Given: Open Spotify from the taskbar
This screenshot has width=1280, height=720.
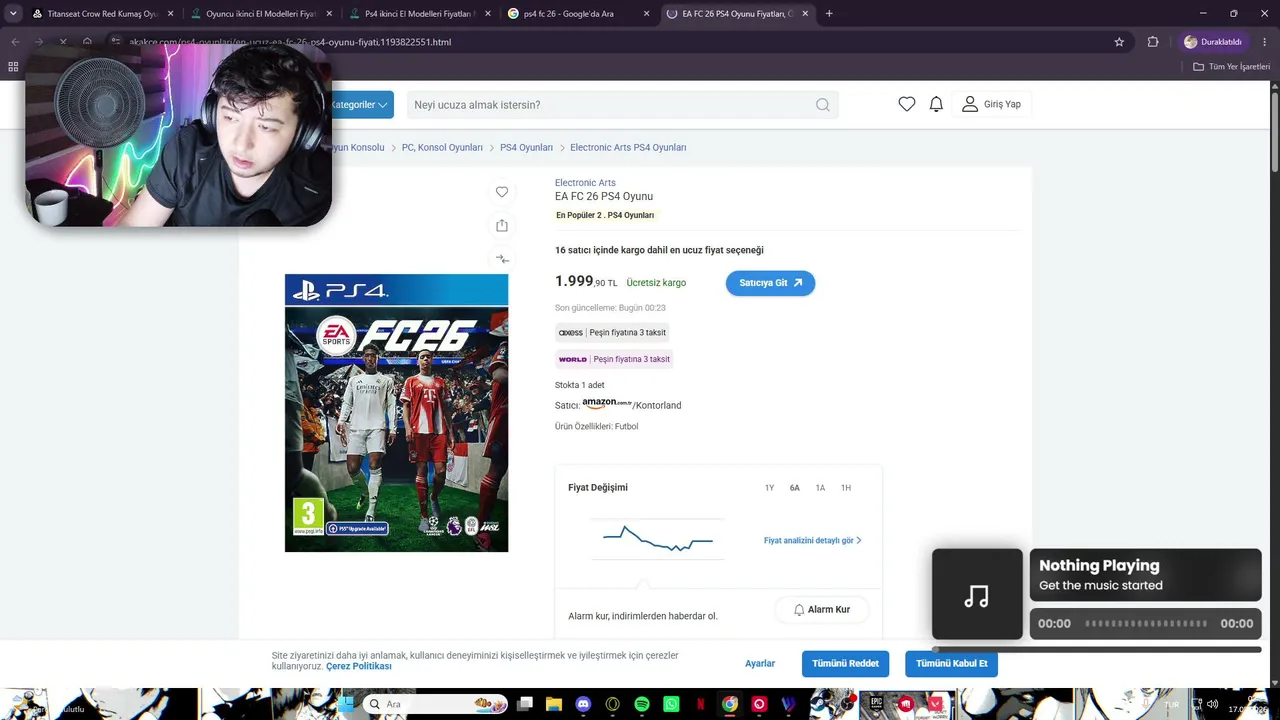Looking at the screenshot, I should (x=642, y=704).
